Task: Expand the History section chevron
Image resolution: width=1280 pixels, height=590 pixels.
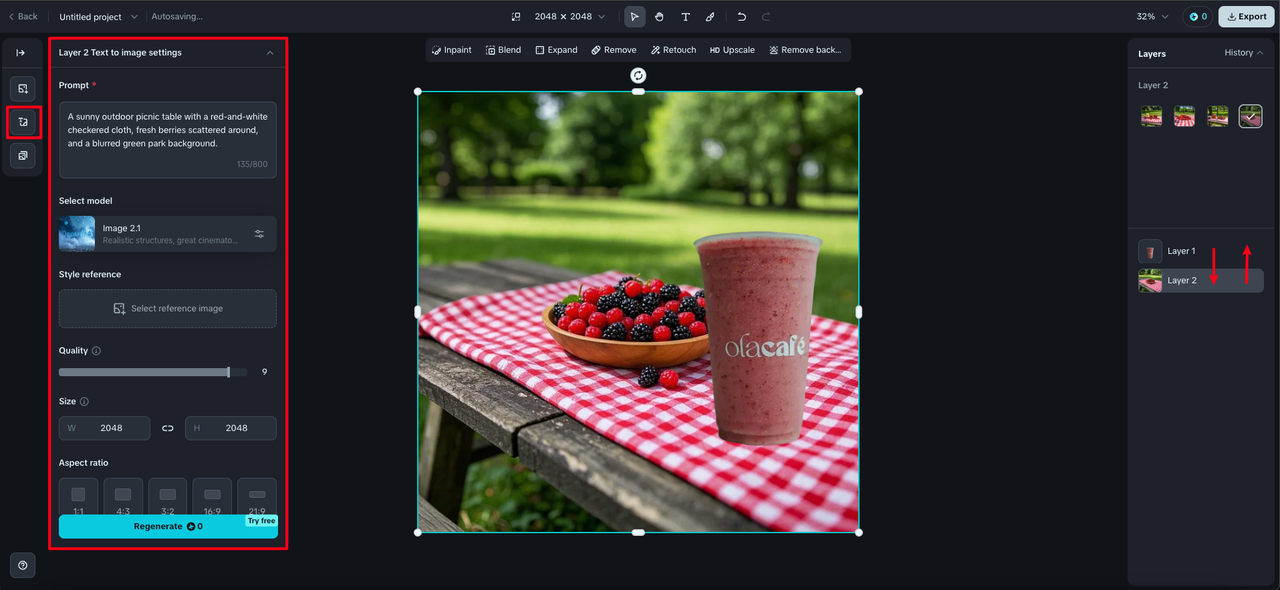Action: pyautogui.click(x=1260, y=53)
